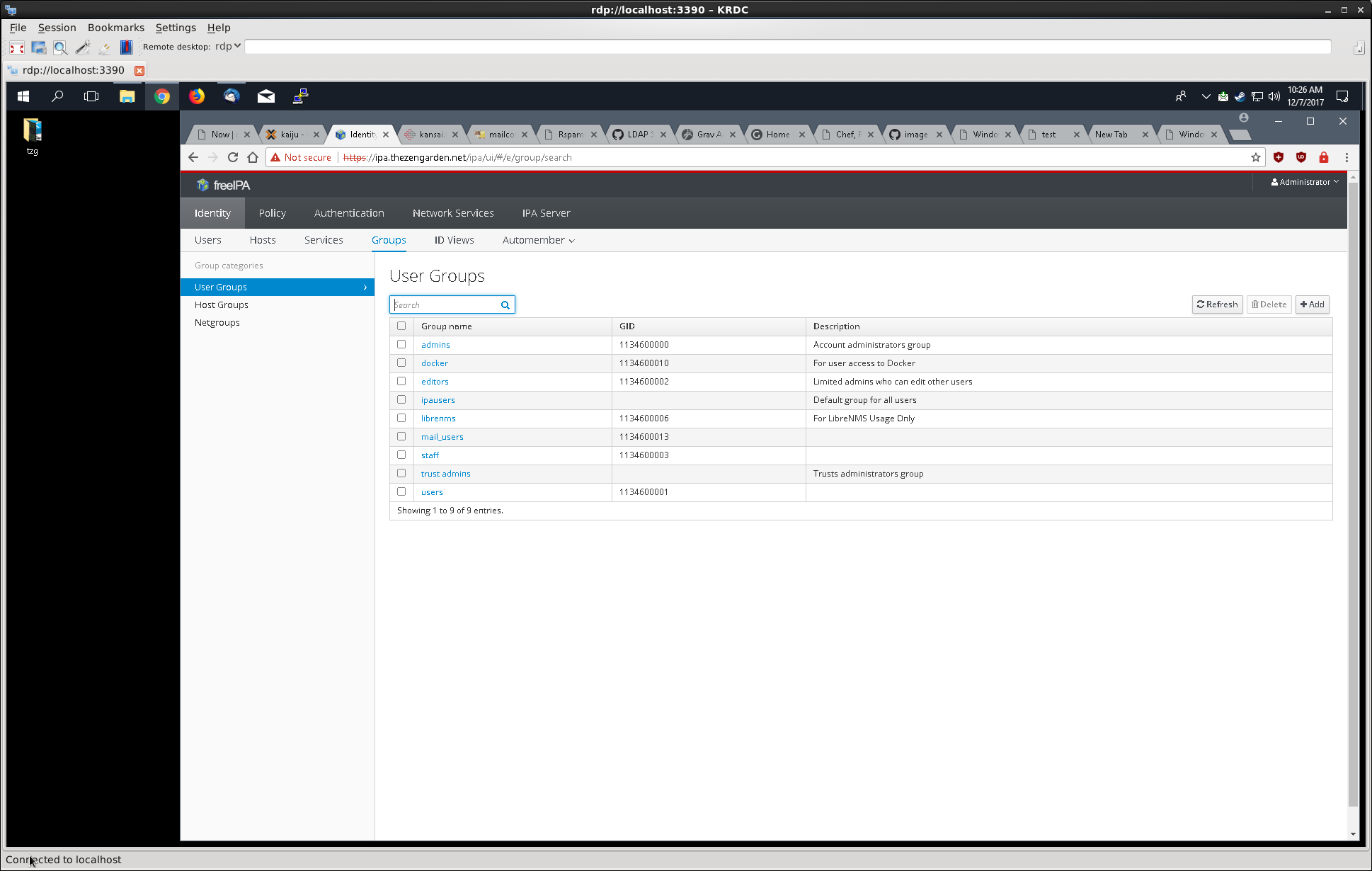Click the Chrome taskbar icon
Image resolution: width=1372 pixels, height=871 pixels.
click(x=162, y=96)
